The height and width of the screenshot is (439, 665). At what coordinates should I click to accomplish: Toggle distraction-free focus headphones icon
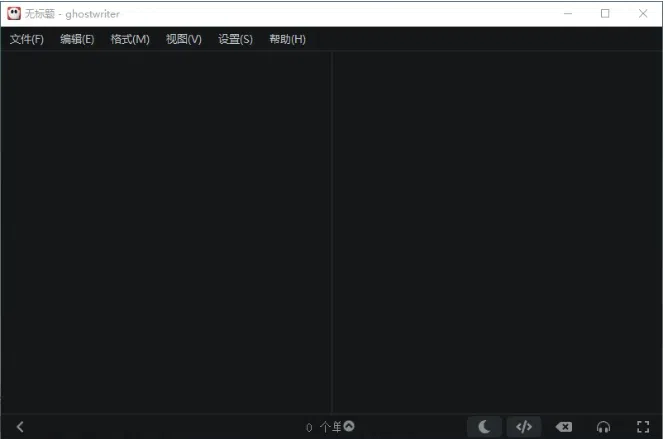tap(603, 427)
